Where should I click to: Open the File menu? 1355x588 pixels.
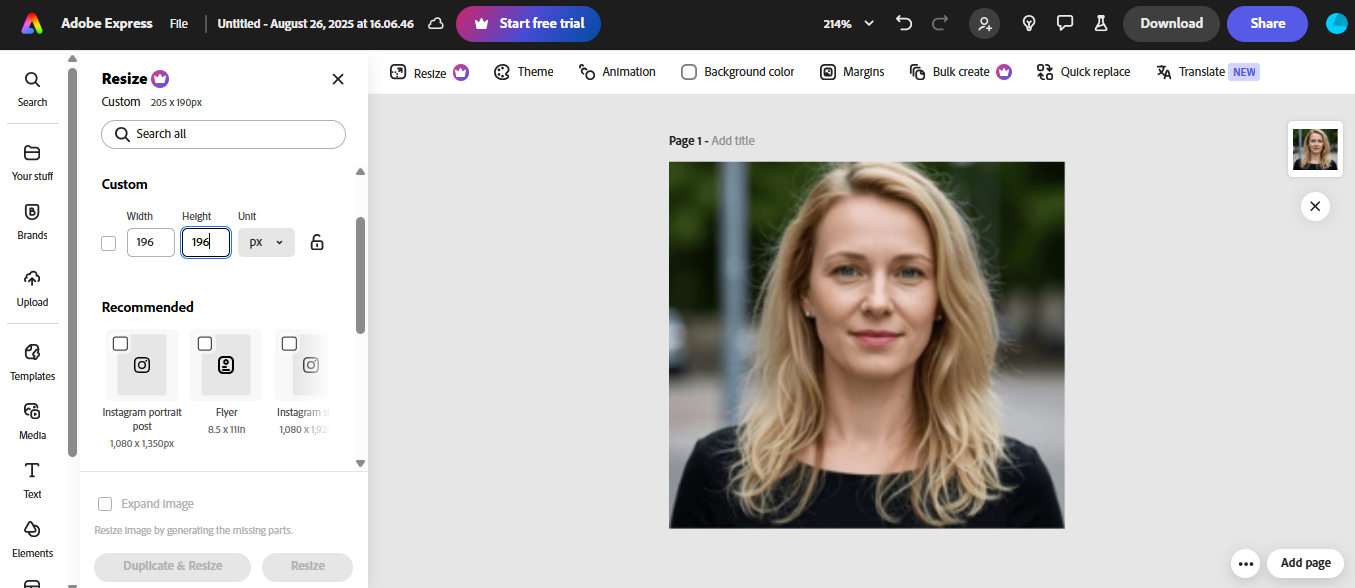click(x=179, y=23)
